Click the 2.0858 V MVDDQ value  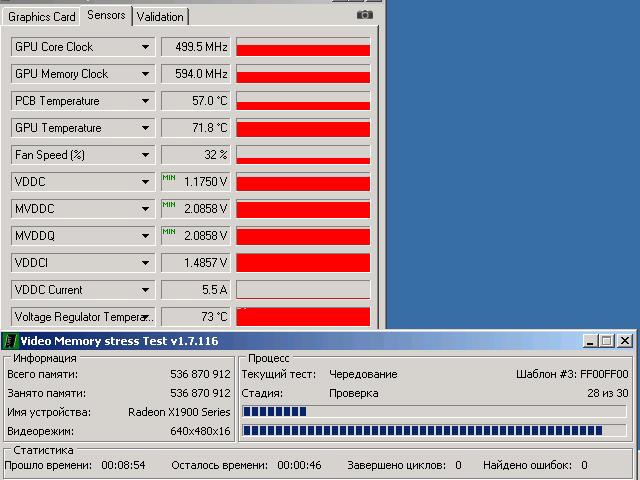point(196,236)
